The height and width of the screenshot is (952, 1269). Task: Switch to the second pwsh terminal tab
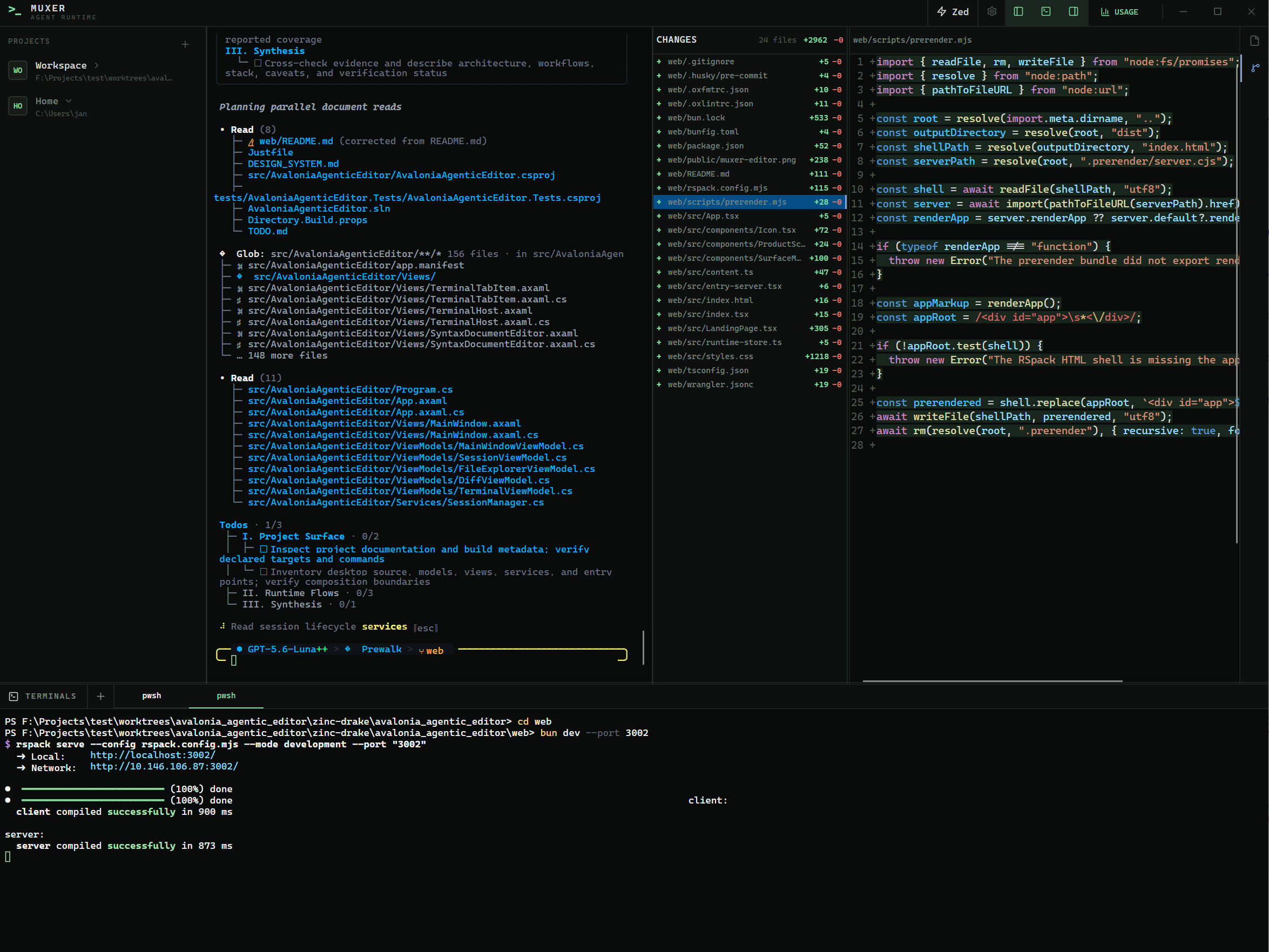pyautogui.click(x=226, y=696)
